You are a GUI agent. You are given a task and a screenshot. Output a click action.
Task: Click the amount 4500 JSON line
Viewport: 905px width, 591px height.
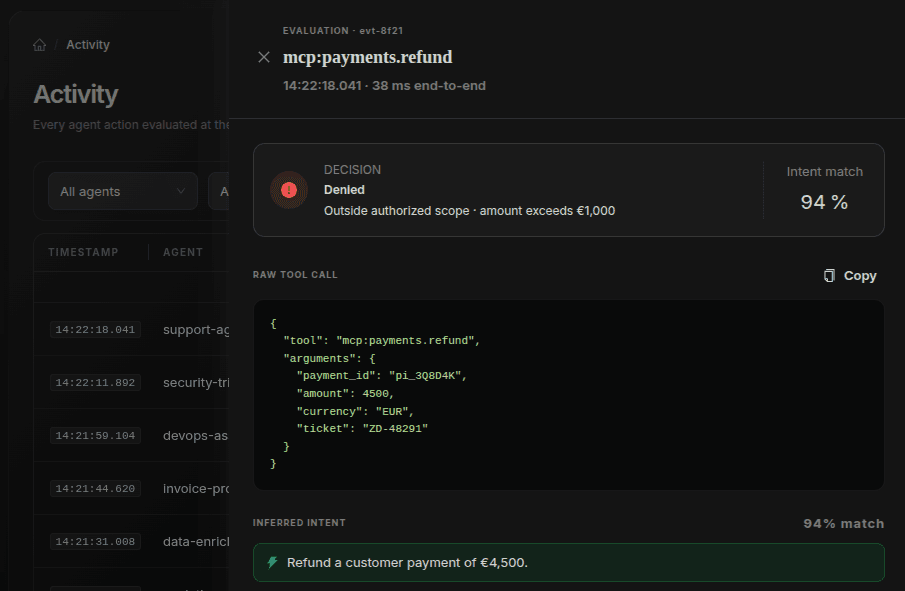pos(345,394)
